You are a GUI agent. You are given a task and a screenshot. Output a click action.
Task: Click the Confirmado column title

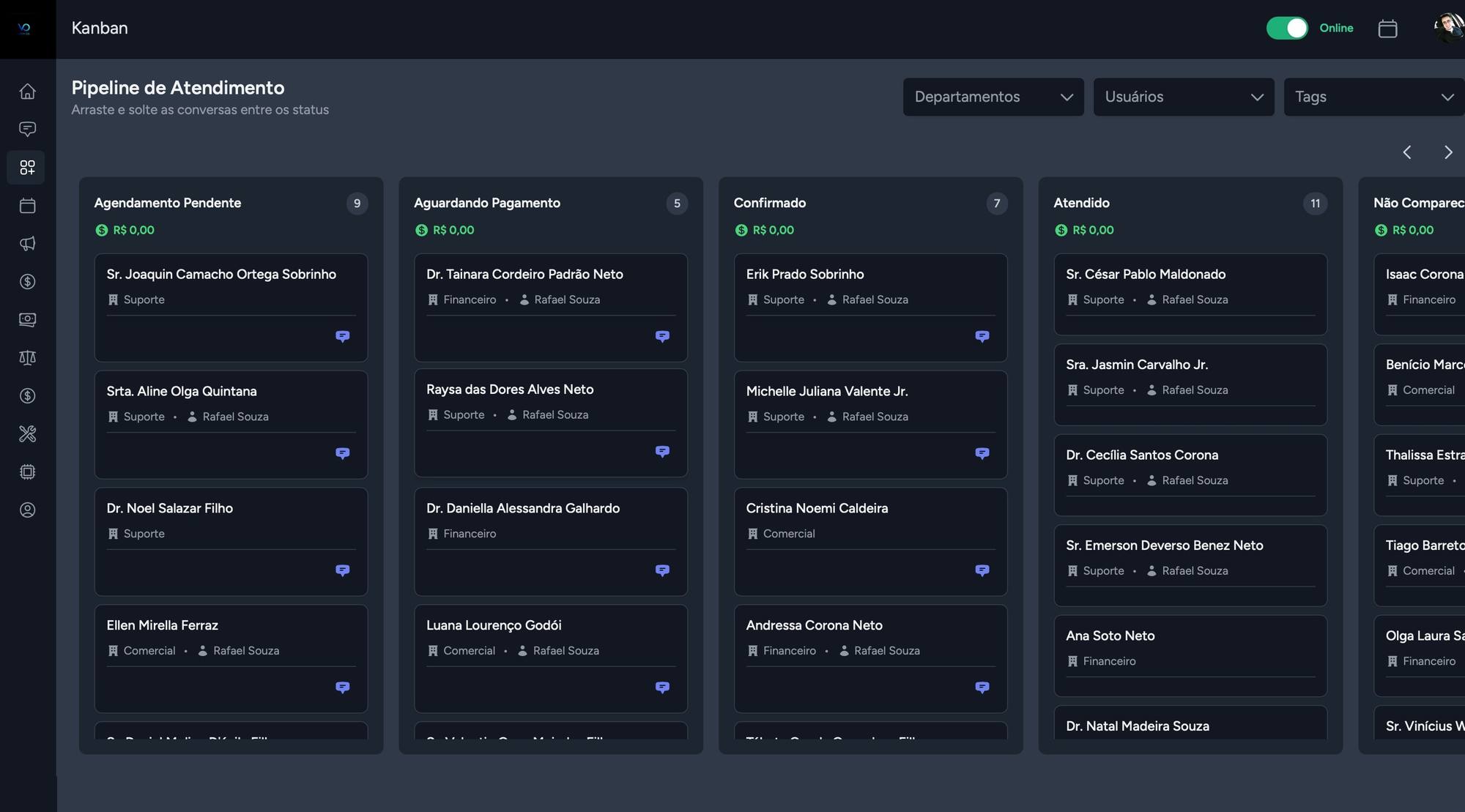770,203
